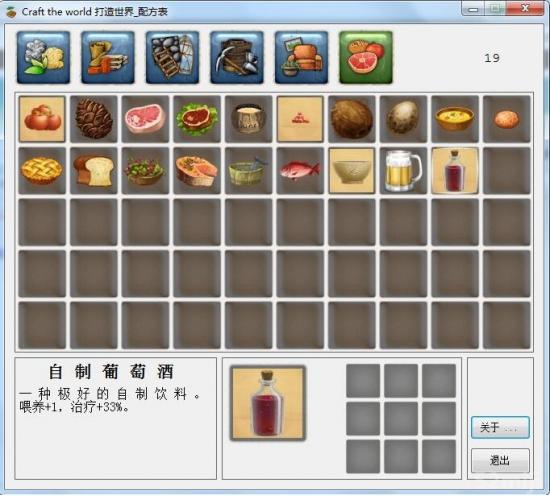Select the beer mug item
550x496 pixels.
[x=403, y=171]
